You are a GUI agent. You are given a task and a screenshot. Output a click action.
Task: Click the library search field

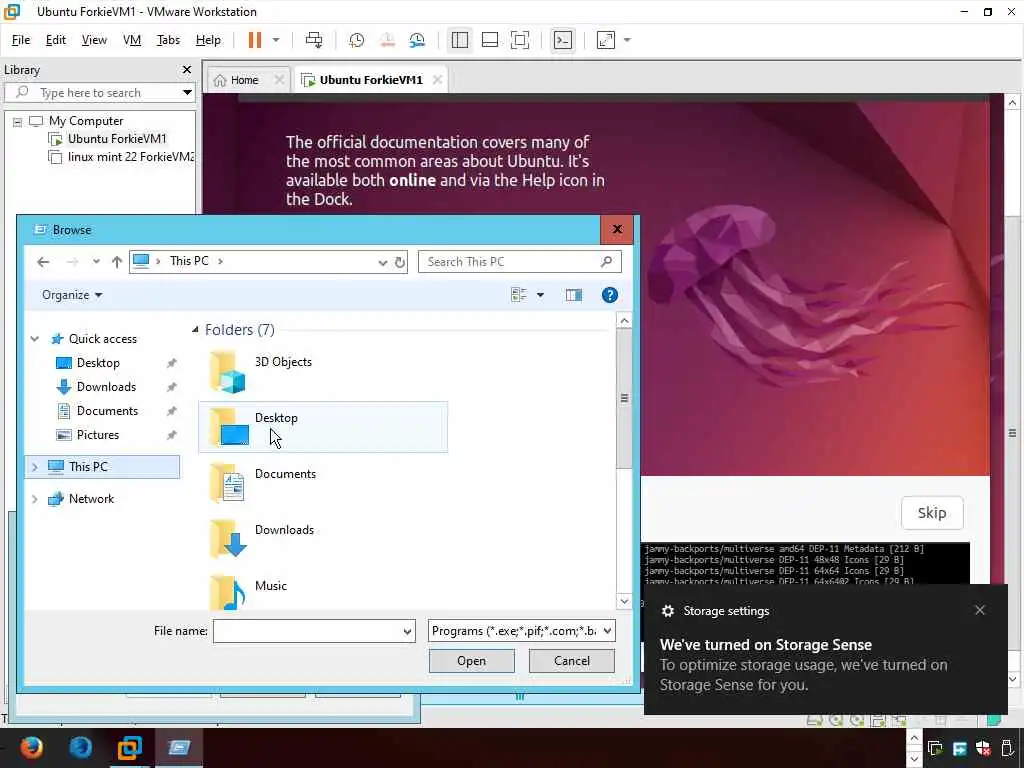click(98, 93)
